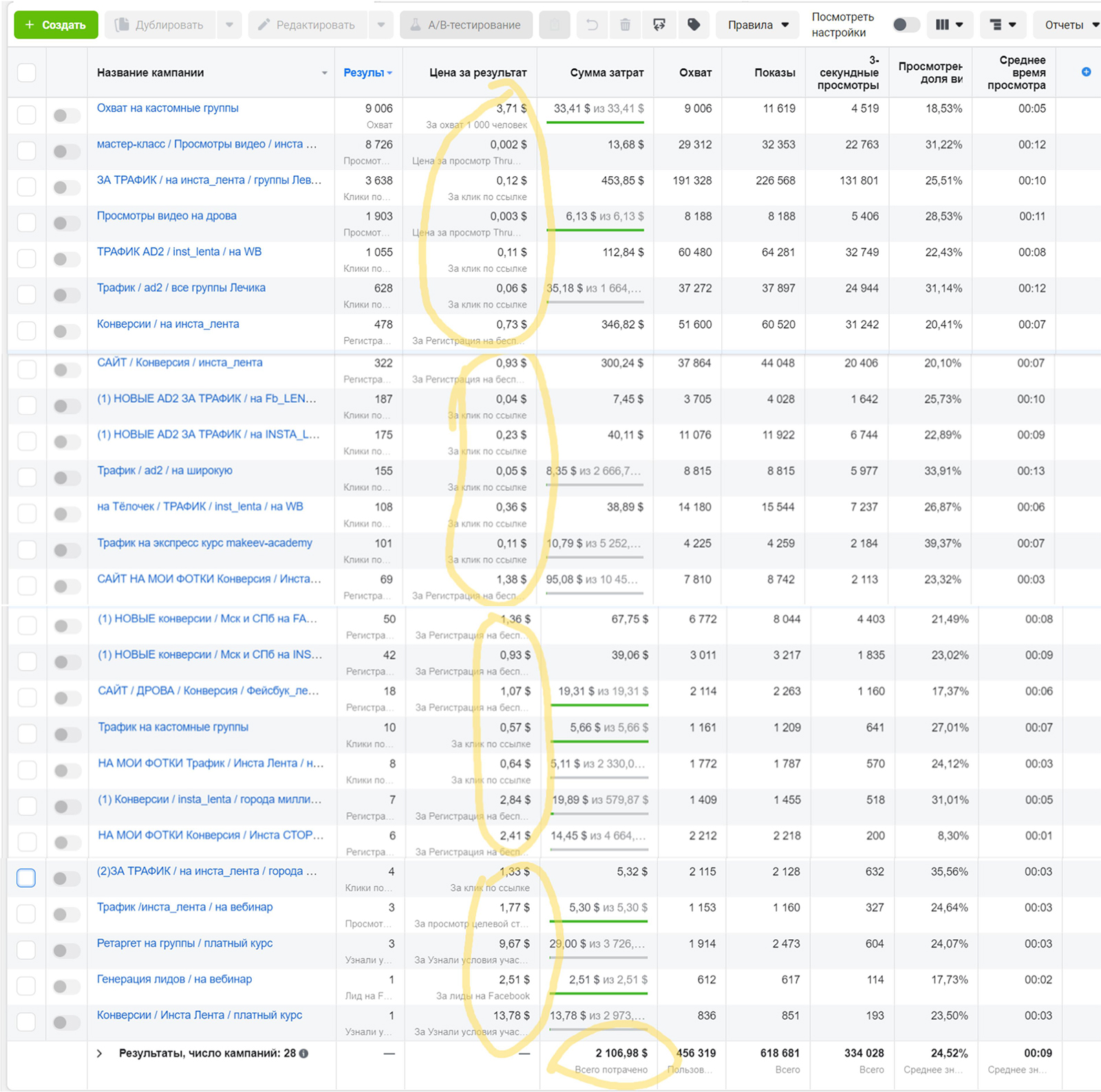Image resolution: width=1101 pixels, height=1092 pixels.
Task: Click budget progress bar 6,13 $ из 6,13 $
Action: point(595,230)
